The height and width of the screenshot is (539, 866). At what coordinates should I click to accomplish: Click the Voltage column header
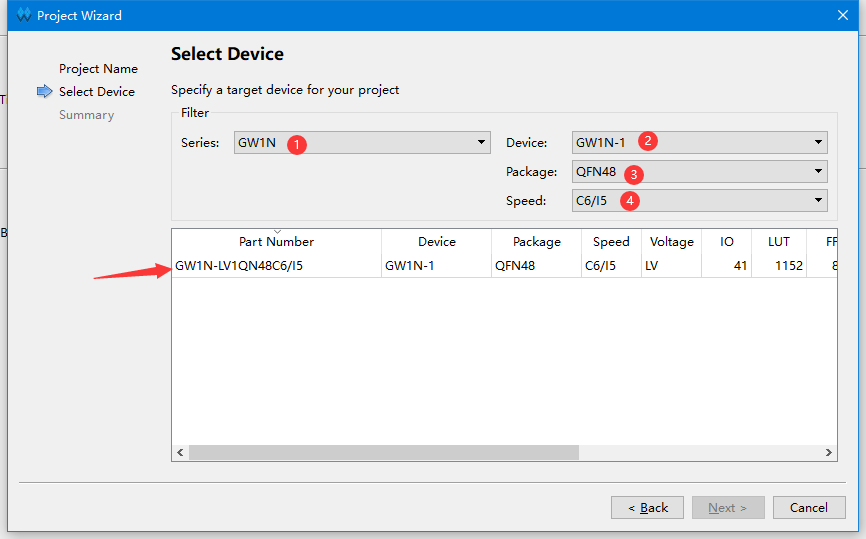tap(672, 241)
